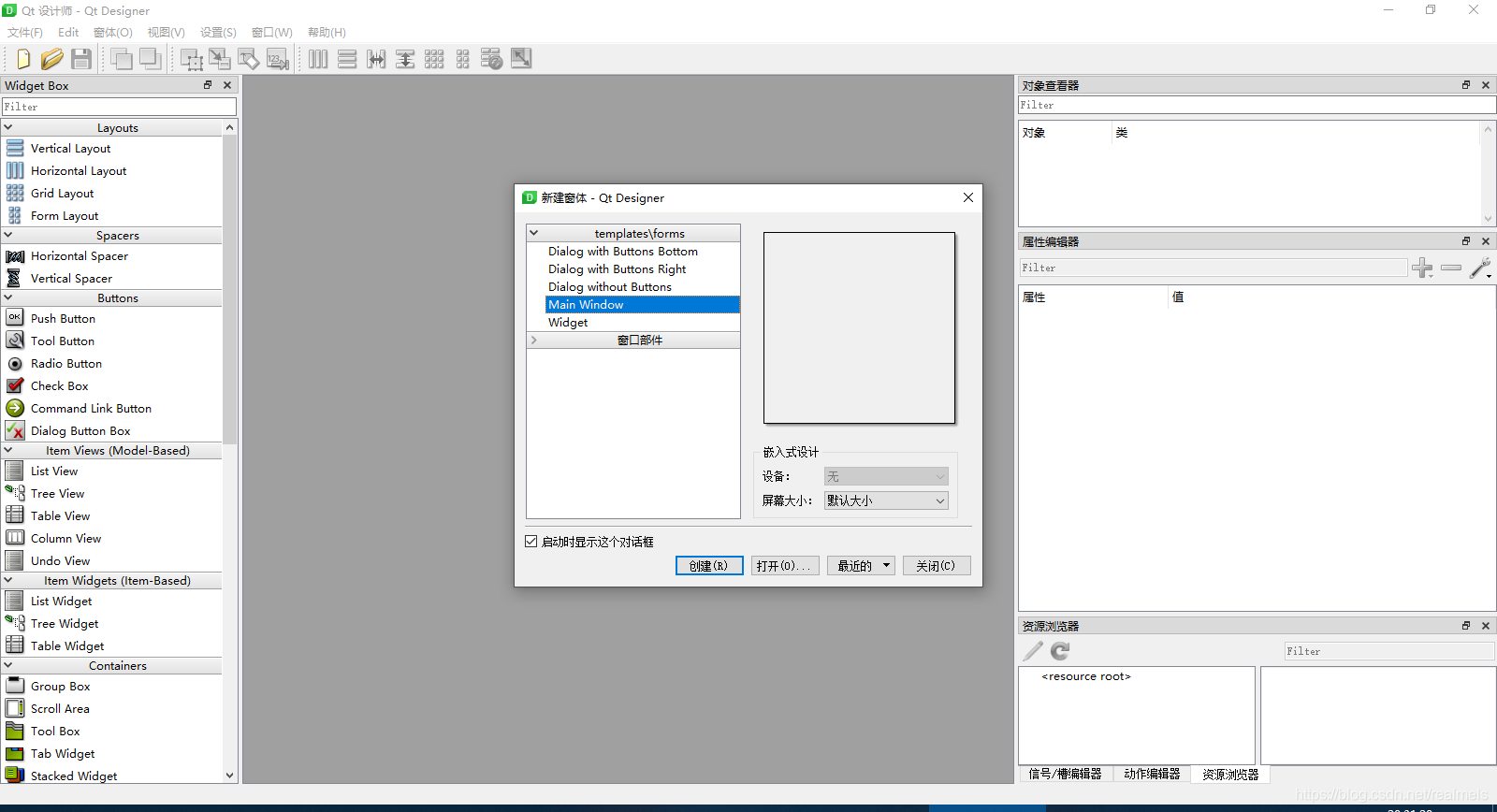Viewport: 1497px width, 812px height.
Task: Collapse the Item Widgets (Item-Based) category
Action: coord(8,580)
